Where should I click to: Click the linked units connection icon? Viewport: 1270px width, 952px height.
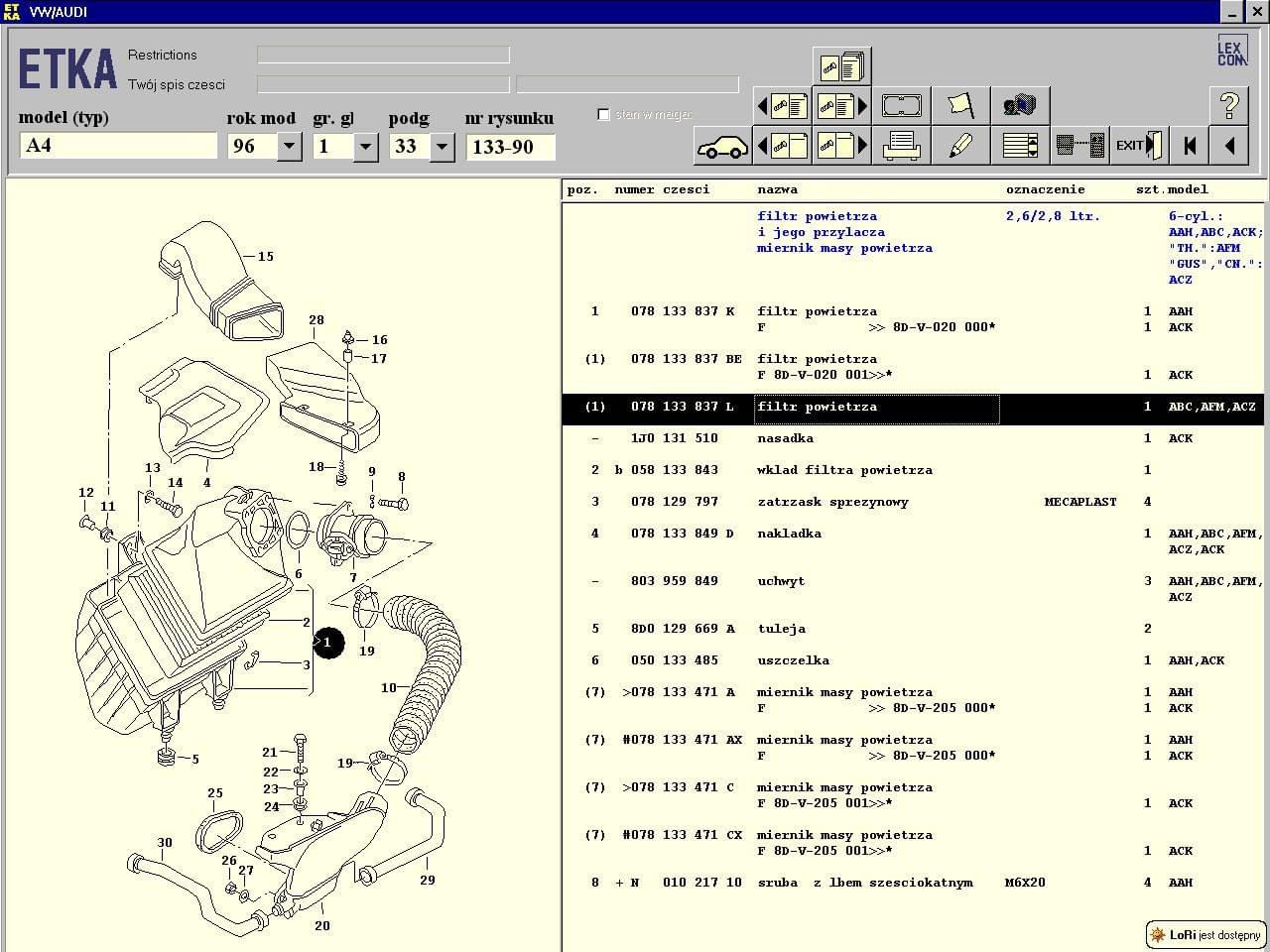[x=1079, y=146]
